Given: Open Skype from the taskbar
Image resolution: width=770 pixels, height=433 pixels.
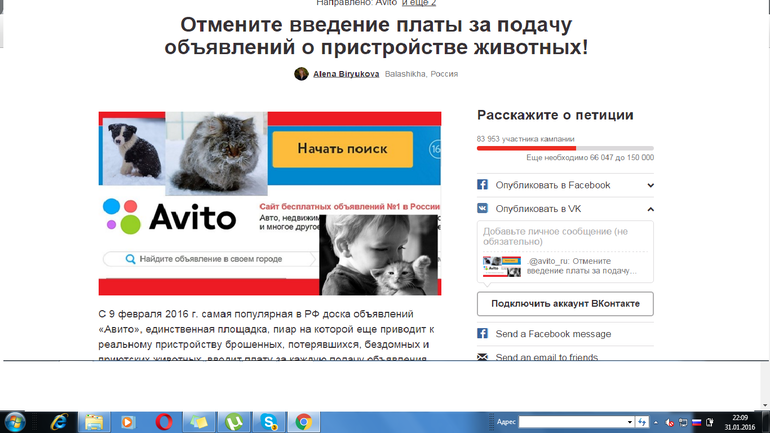Looking at the screenshot, I should coord(269,421).
